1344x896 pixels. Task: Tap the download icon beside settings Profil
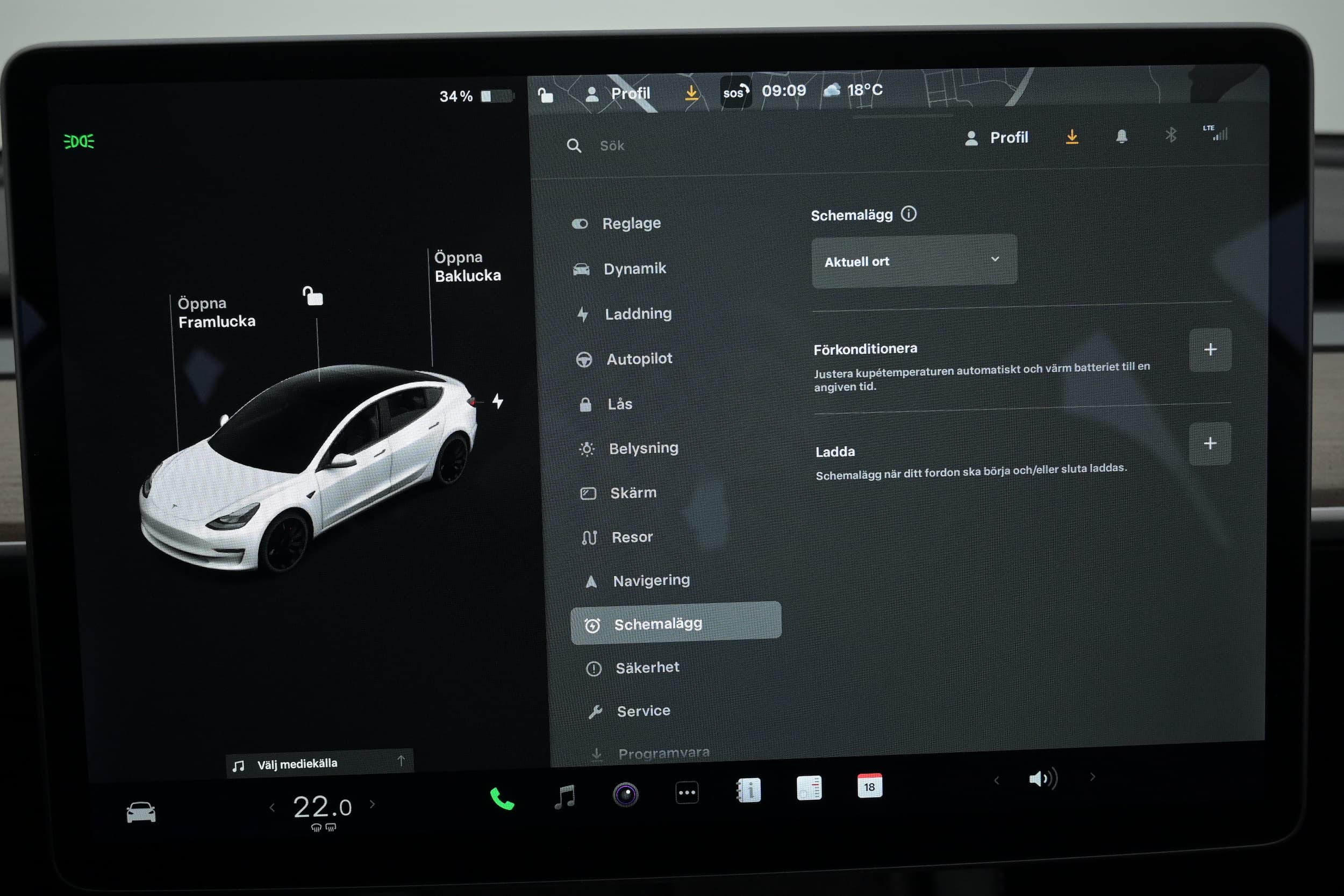pyautogui.click(x=1072, y=137)
